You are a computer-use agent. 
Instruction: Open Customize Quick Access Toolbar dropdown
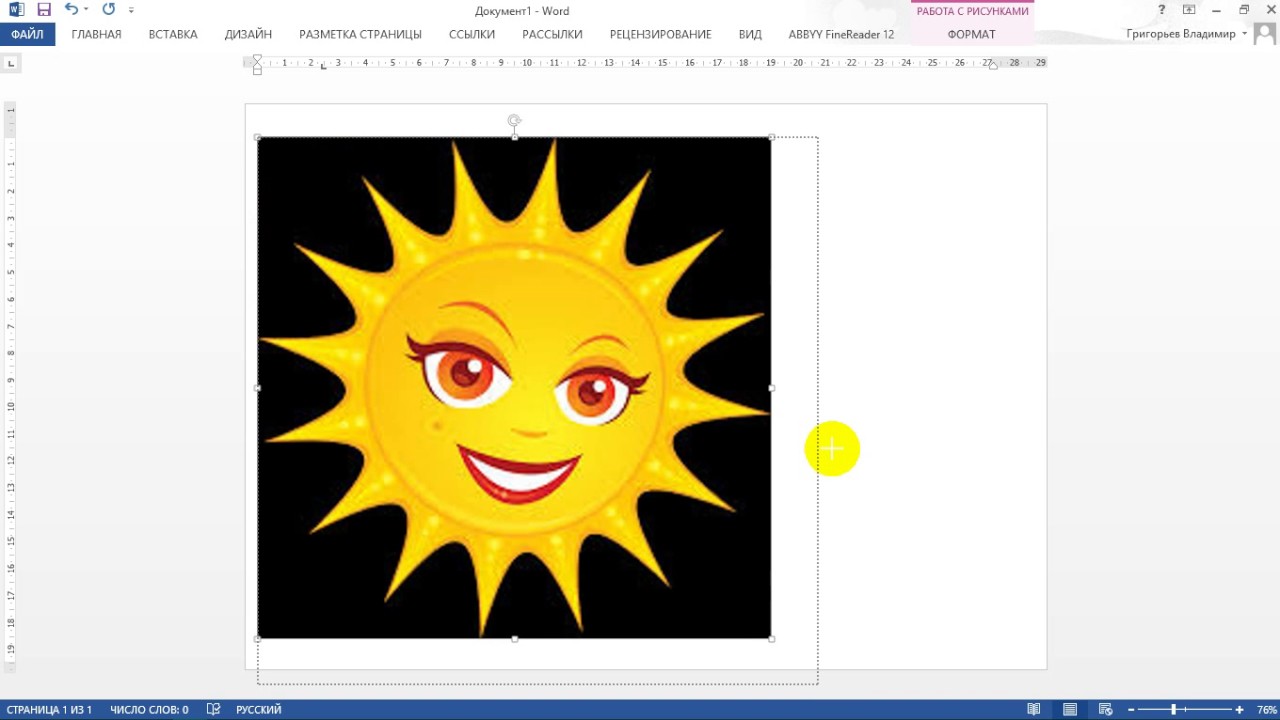click(x=131, y=10)
